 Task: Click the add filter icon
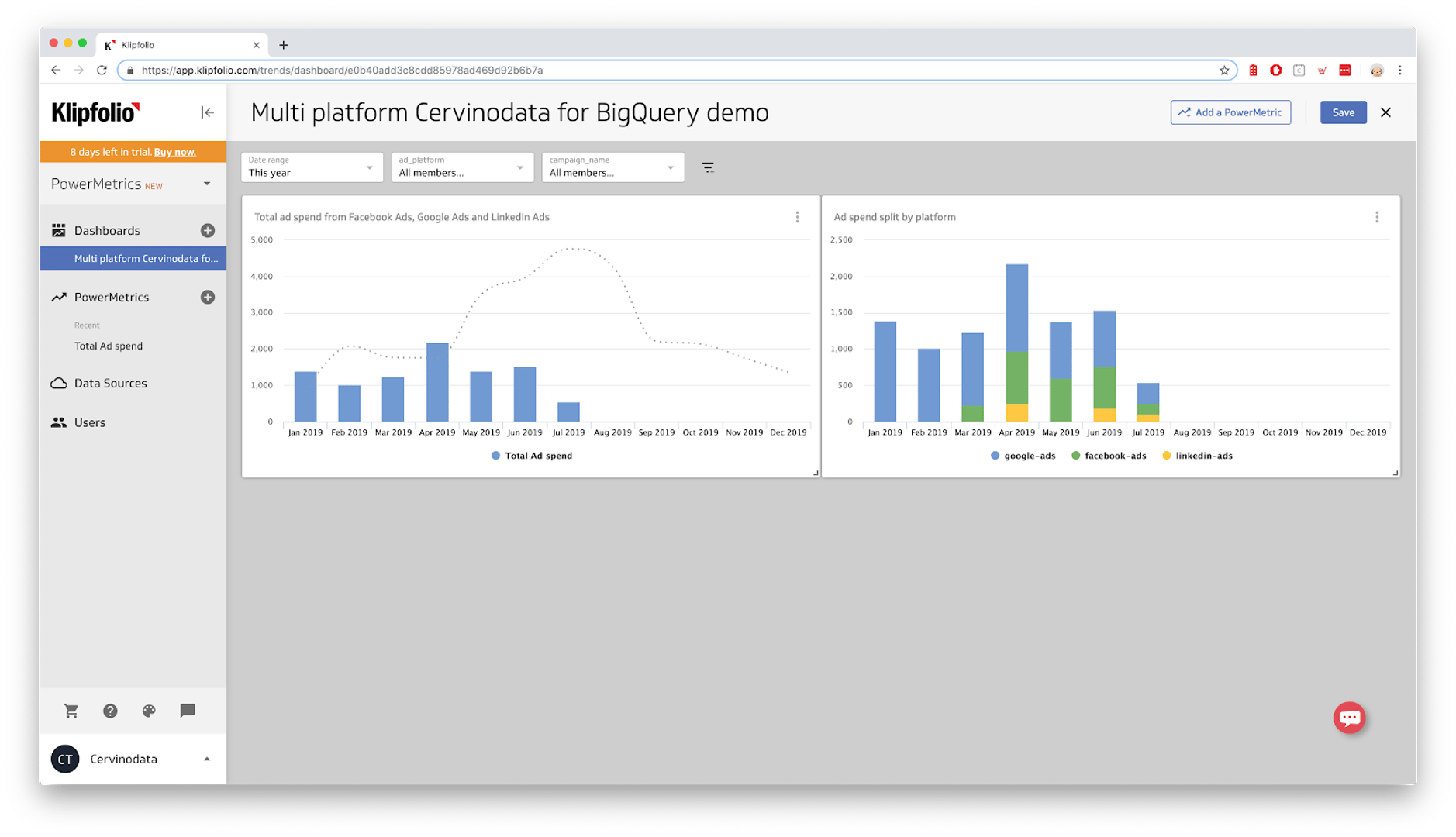(708, 167)
